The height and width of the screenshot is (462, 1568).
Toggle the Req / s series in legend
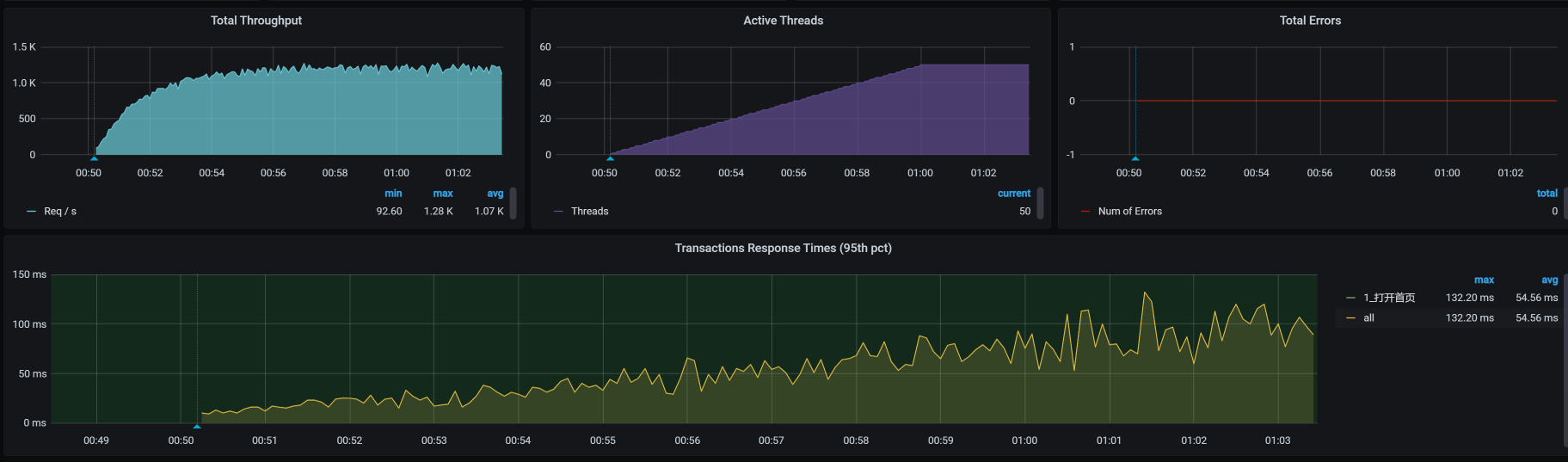[60, 212]
